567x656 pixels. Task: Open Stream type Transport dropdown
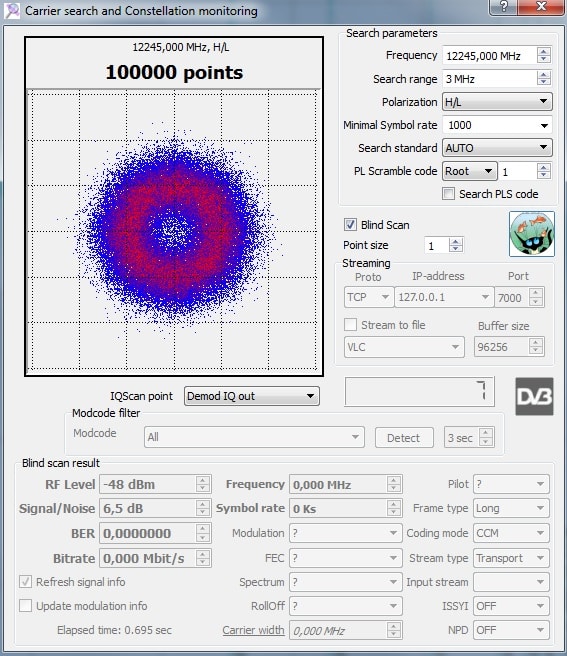tap(511, 558)
